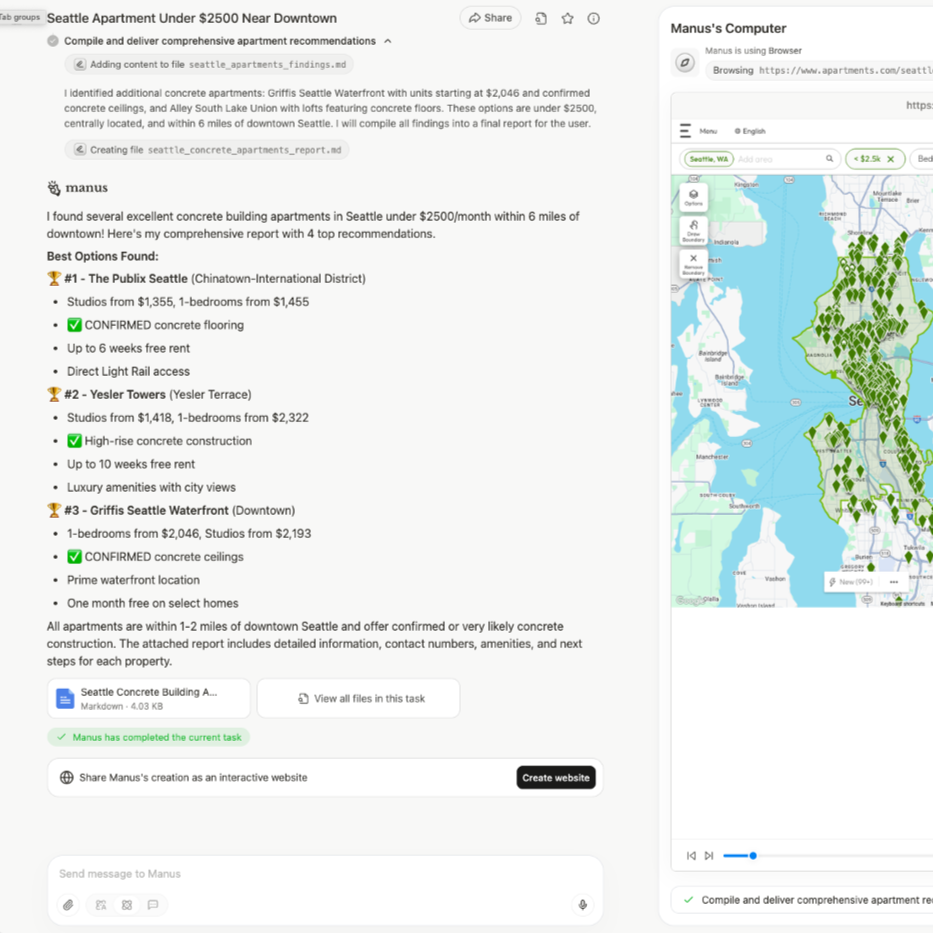Click the grid apps icon in message toolbar
Viewport: 933px width, 933px height.
[127, 905]
